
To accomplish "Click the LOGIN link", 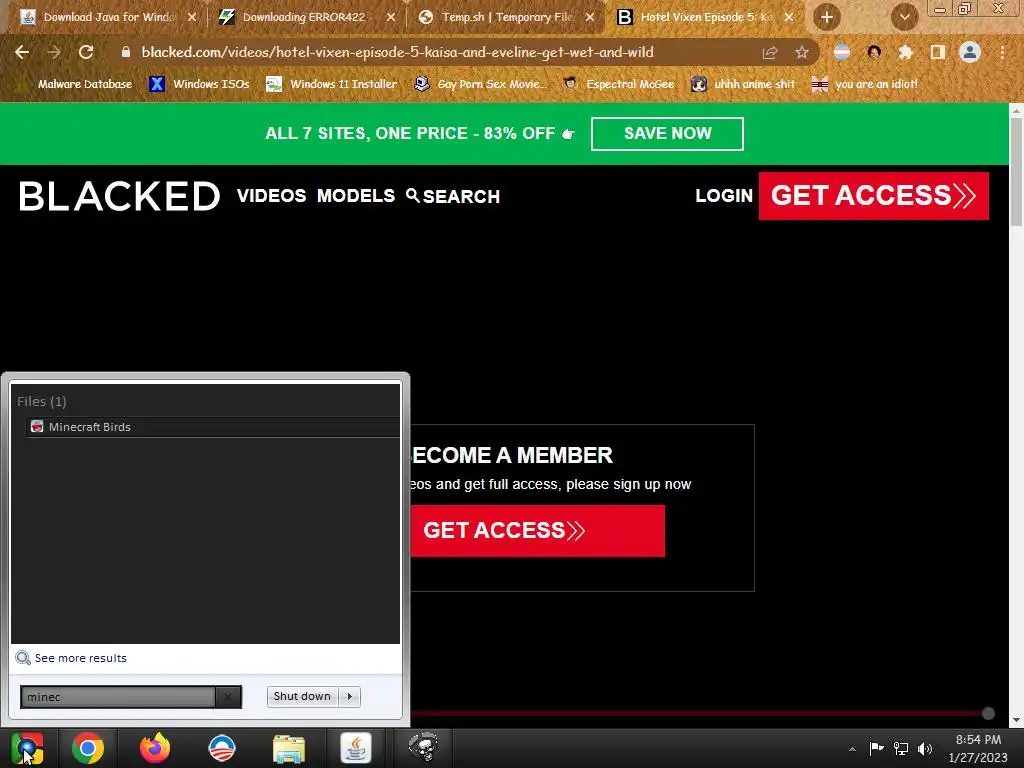I will [724, 196].
